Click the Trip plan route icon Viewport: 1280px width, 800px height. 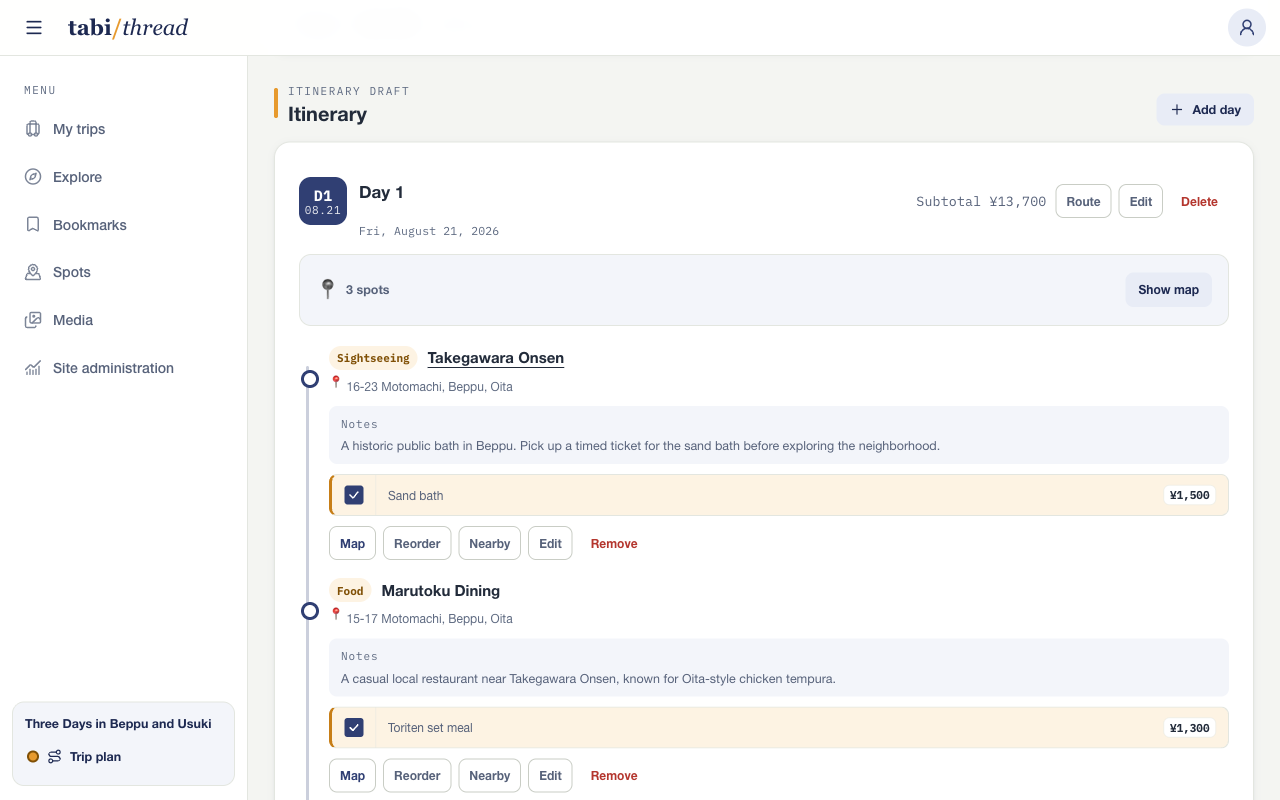tap(55, 757)
